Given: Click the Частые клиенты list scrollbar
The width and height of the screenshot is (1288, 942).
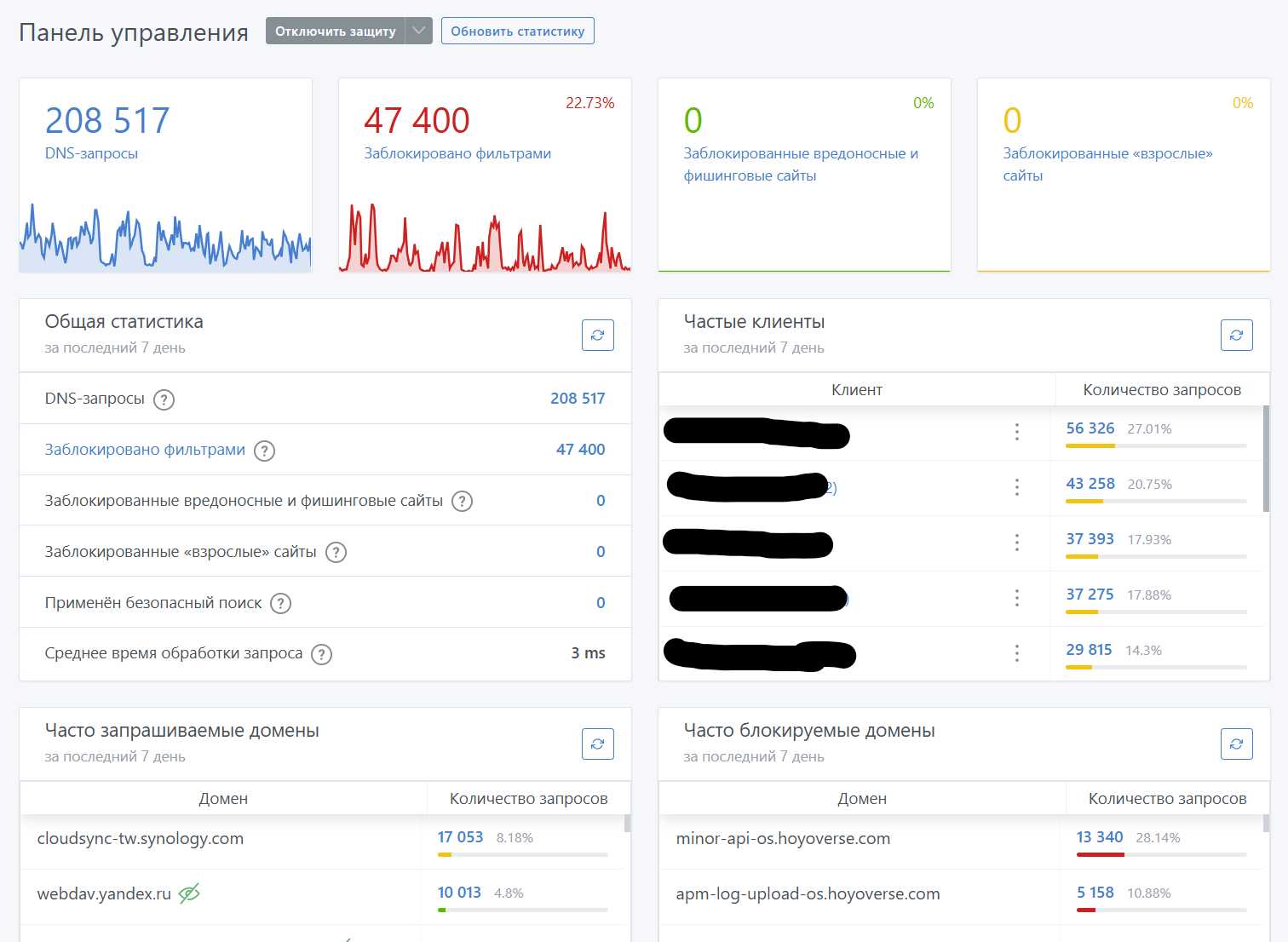Looking at the screenshot, I should (1266, 460).
